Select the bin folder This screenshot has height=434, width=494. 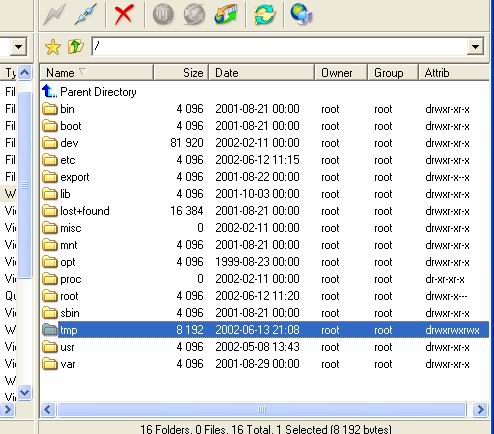tap(265, 109)
